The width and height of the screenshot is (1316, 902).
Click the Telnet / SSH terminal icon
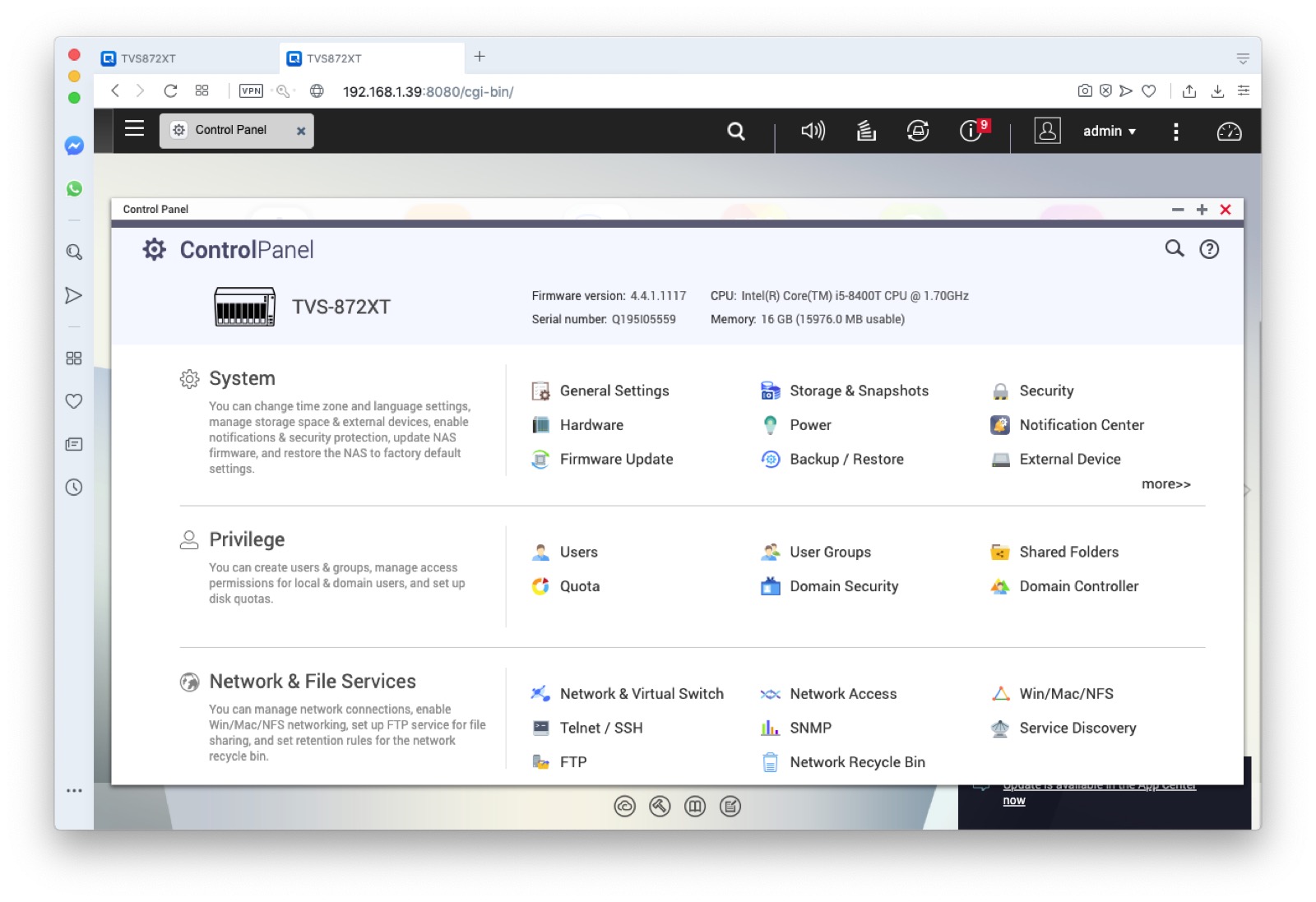[x=540, y=728]
